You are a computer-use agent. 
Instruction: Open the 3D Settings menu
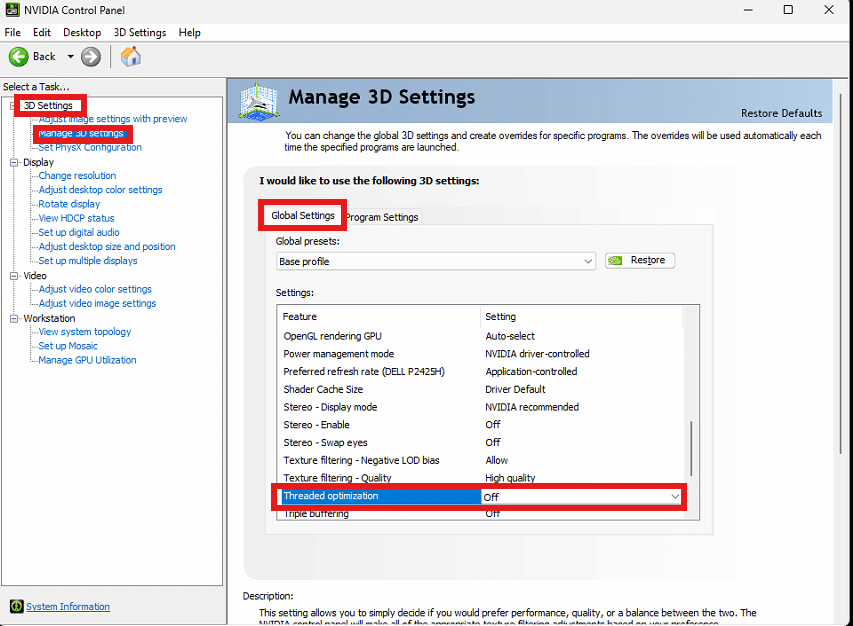[x=140, y=33]
